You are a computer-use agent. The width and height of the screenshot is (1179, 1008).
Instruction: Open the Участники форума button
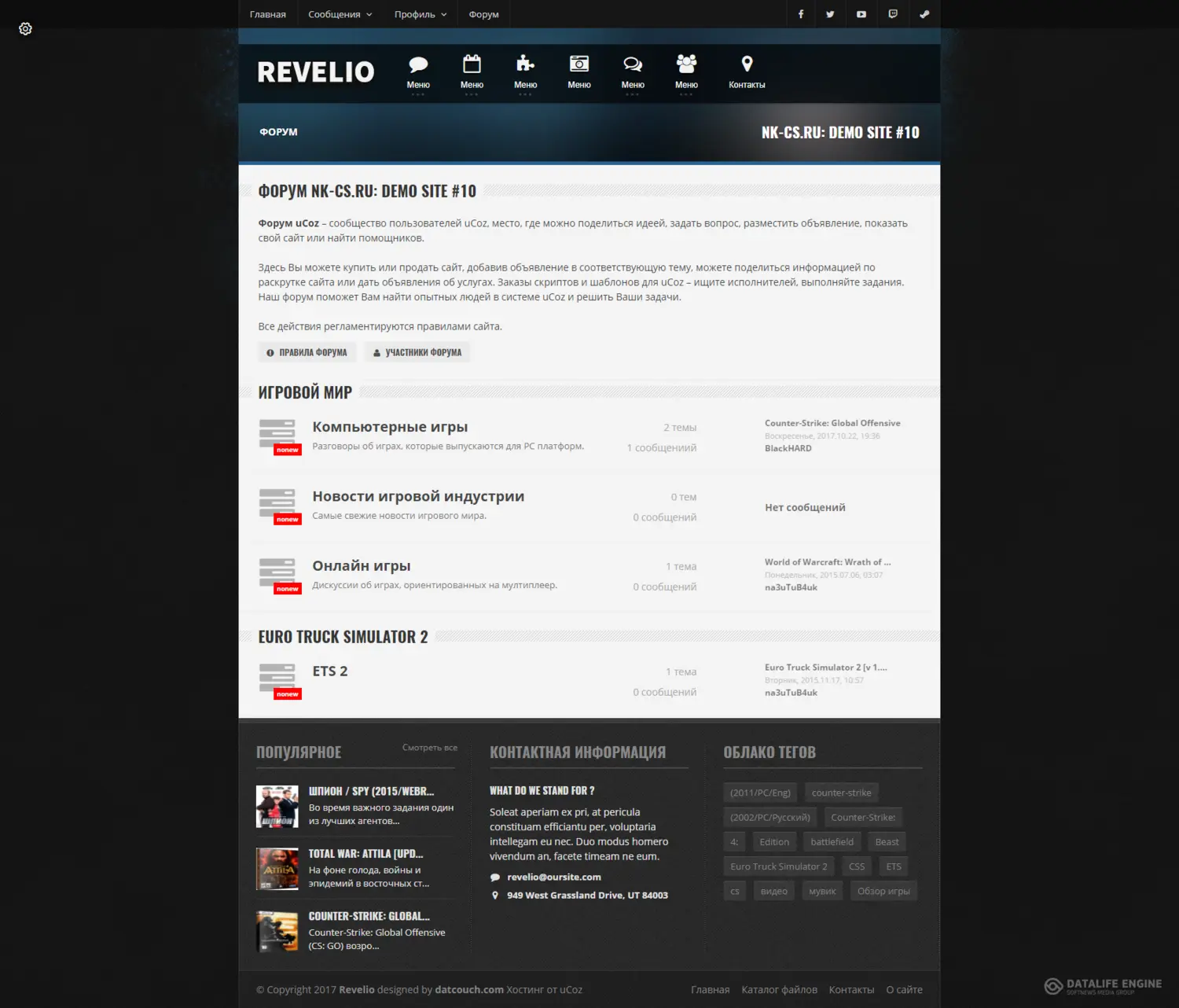pos(417,352)
